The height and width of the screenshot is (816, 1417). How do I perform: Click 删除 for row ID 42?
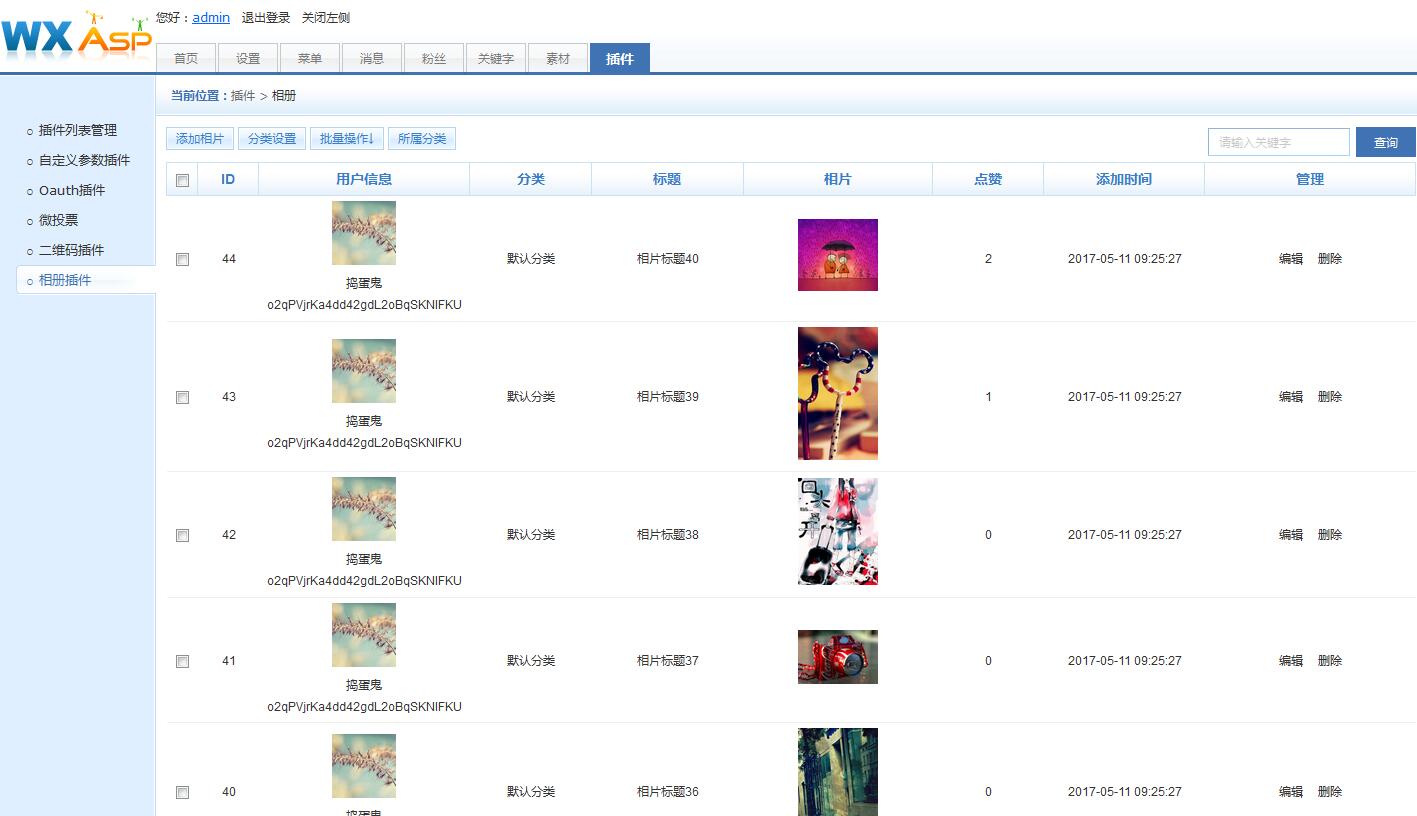tap(1330, 534)
